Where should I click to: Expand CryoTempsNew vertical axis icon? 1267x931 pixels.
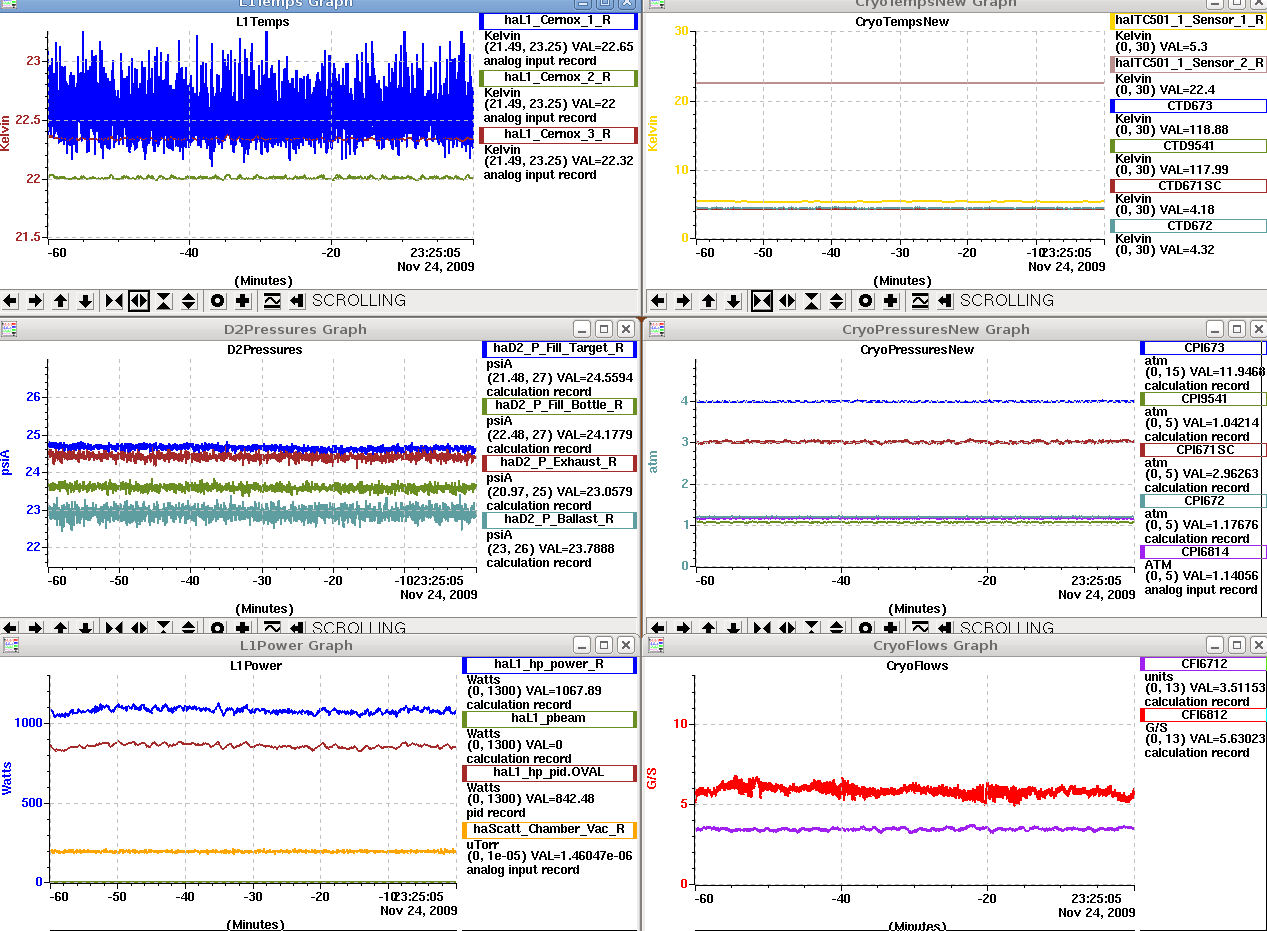click(x=837, y=301)
